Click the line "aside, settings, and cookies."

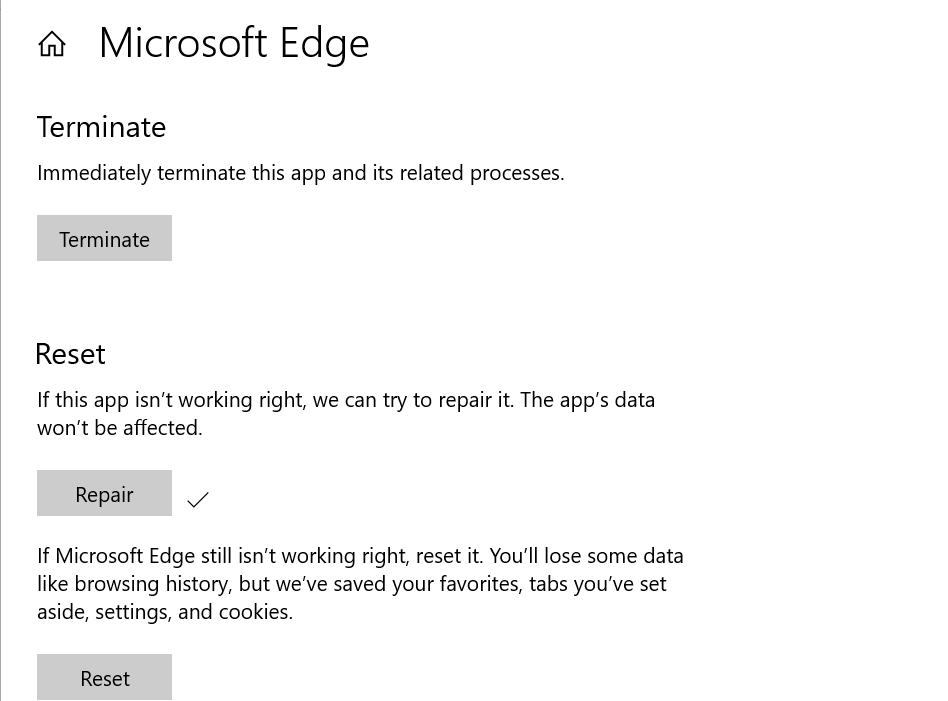click(x=165, y=612)
